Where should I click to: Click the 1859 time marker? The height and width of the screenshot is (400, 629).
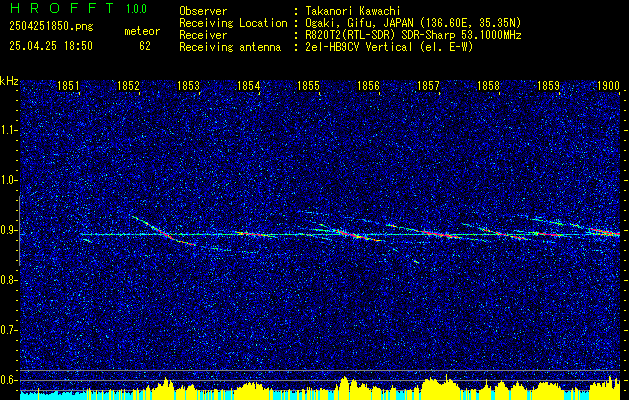pos(548,86)
